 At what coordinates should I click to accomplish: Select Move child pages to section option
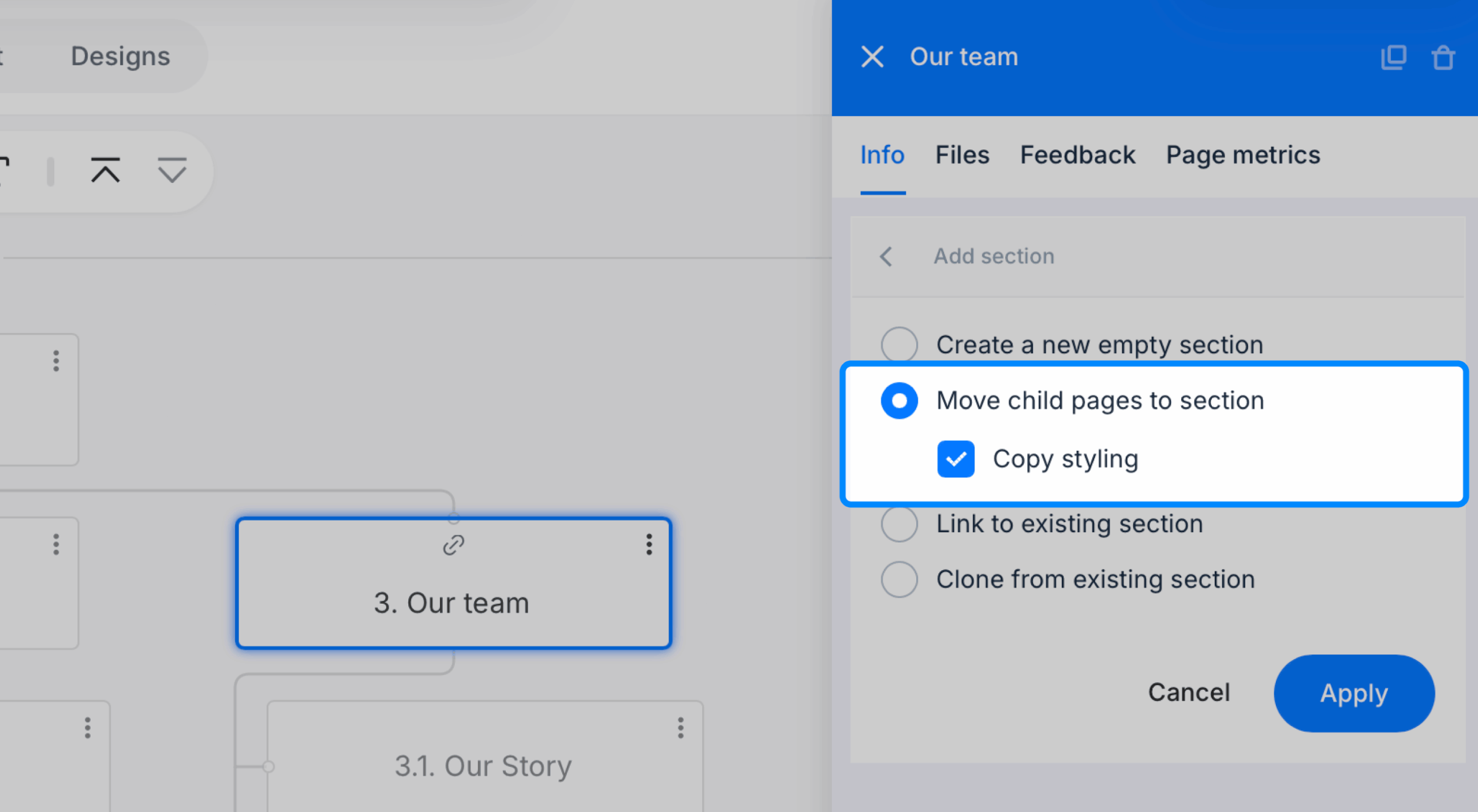[x=899, y=401]
